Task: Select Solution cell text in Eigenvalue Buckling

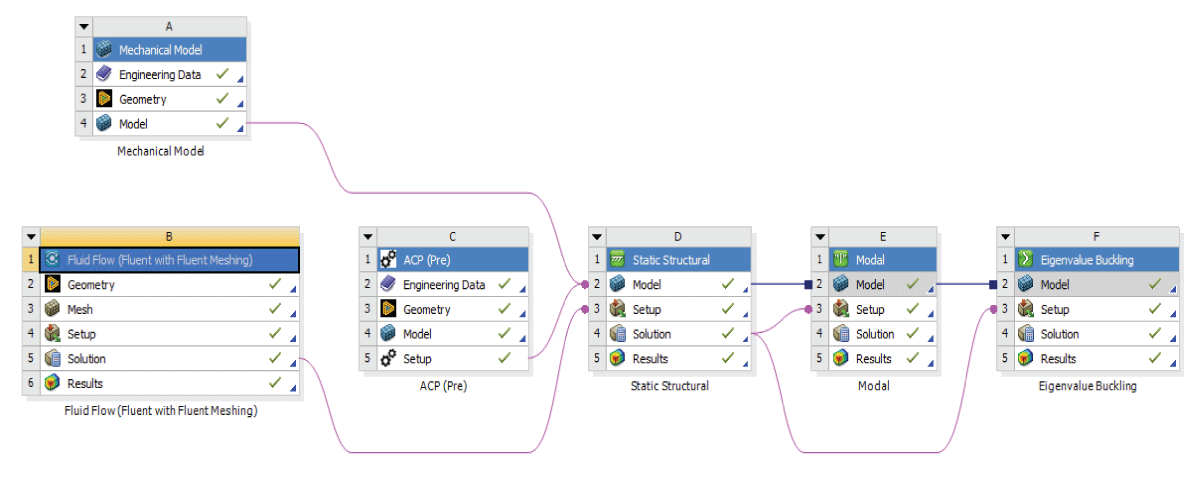Action: click(x=1061, y=334)
